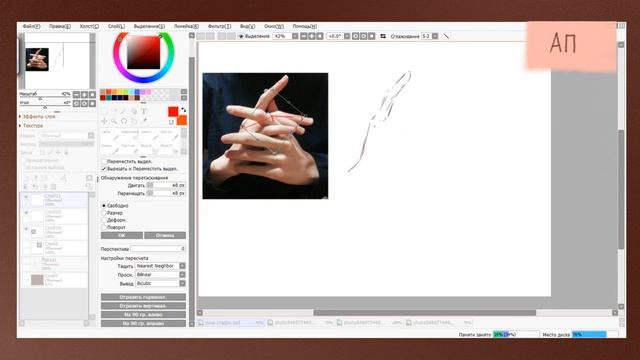Select the rectangular selection tool
Viewport: 640px width, 360px height.
tap(104, 111)
